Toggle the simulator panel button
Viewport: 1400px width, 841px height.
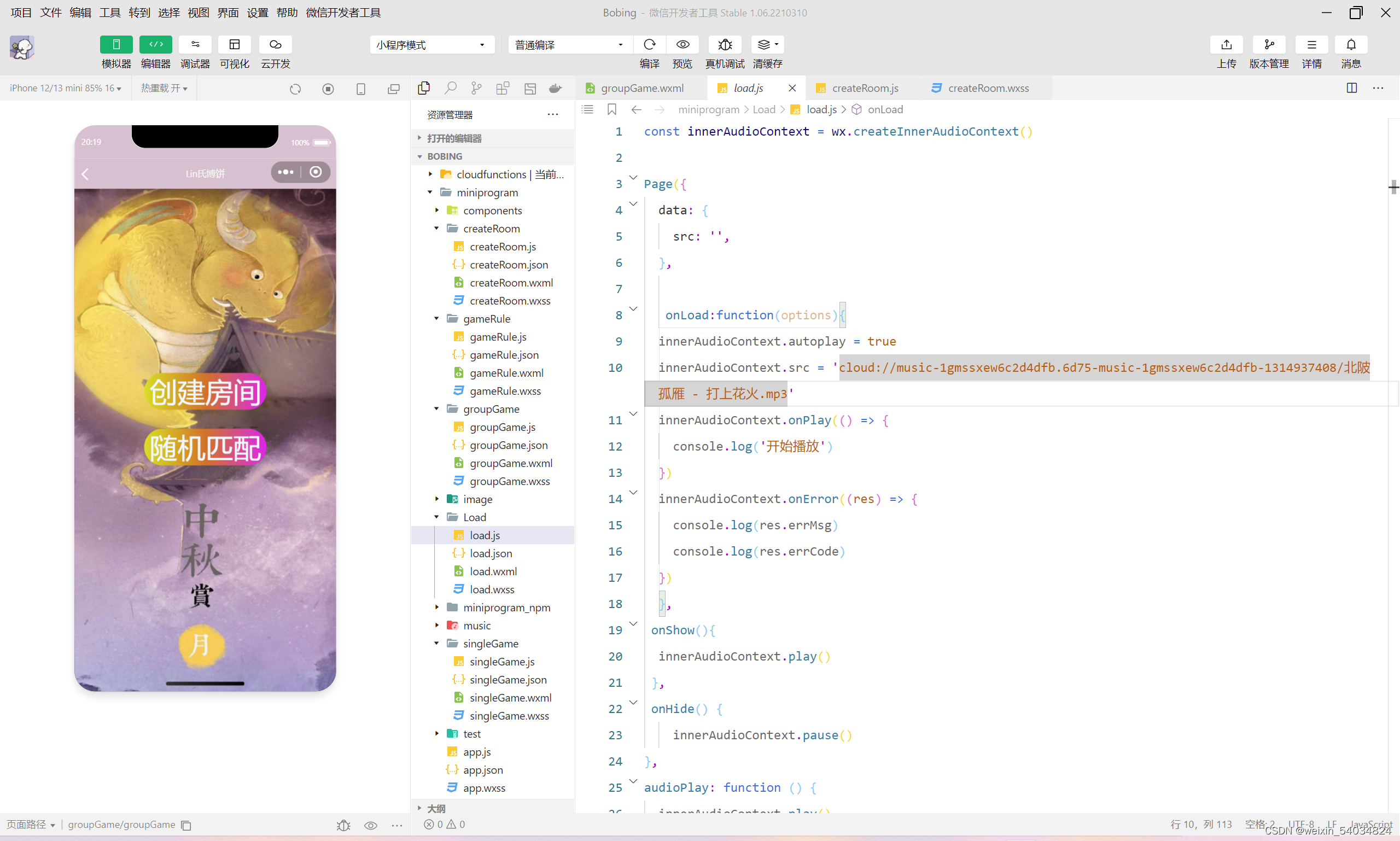click(x=116, y=44)
